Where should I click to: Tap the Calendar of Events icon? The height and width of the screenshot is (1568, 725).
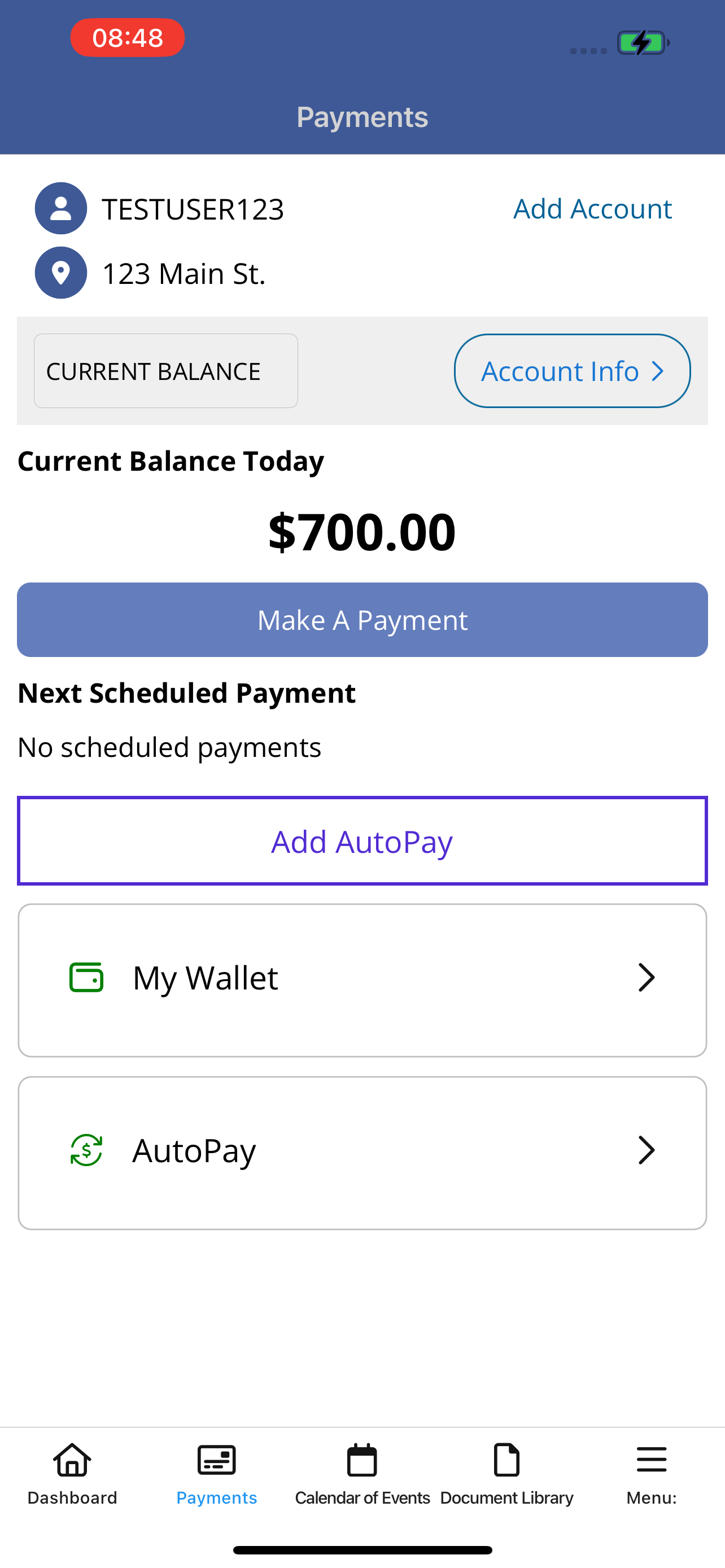pos(362,1460)
